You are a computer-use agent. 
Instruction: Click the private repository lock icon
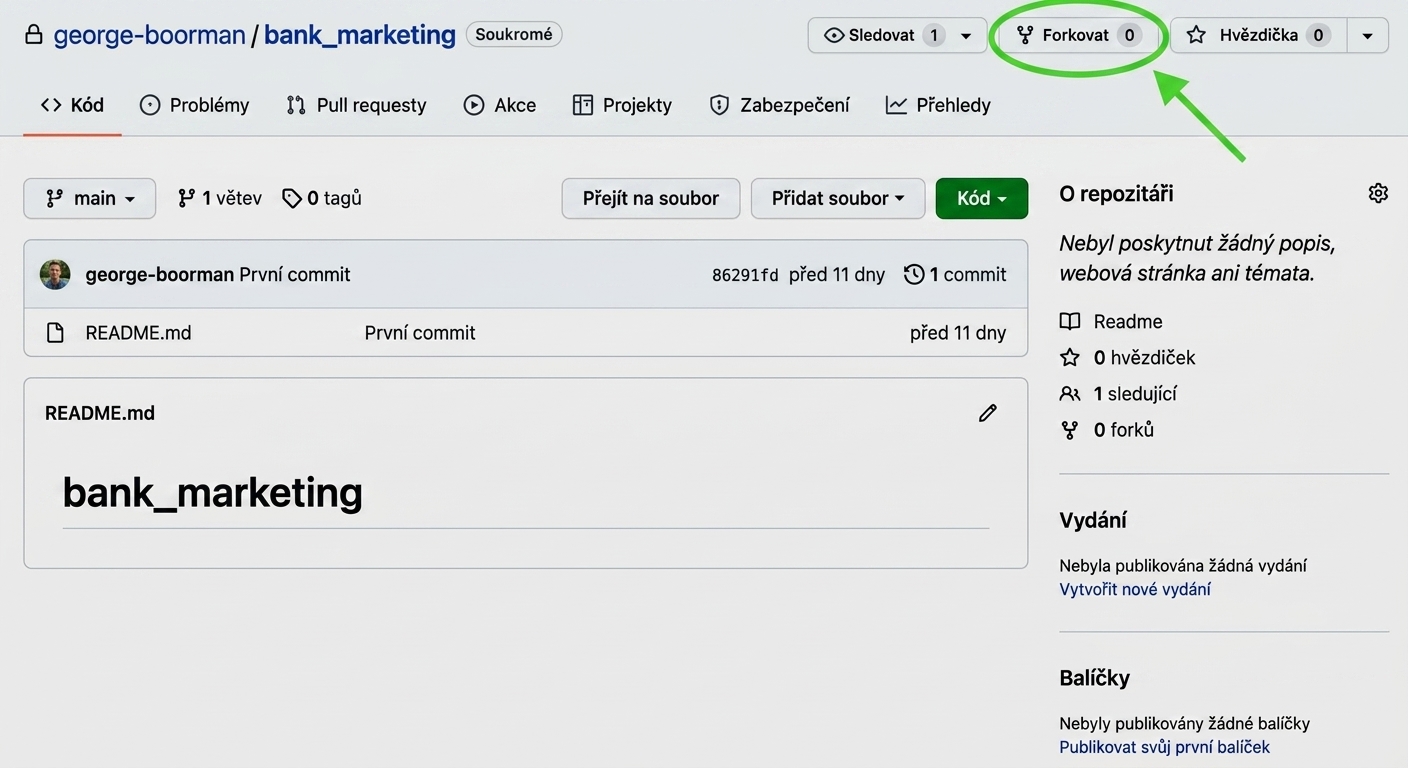click(x=34, y=35)
